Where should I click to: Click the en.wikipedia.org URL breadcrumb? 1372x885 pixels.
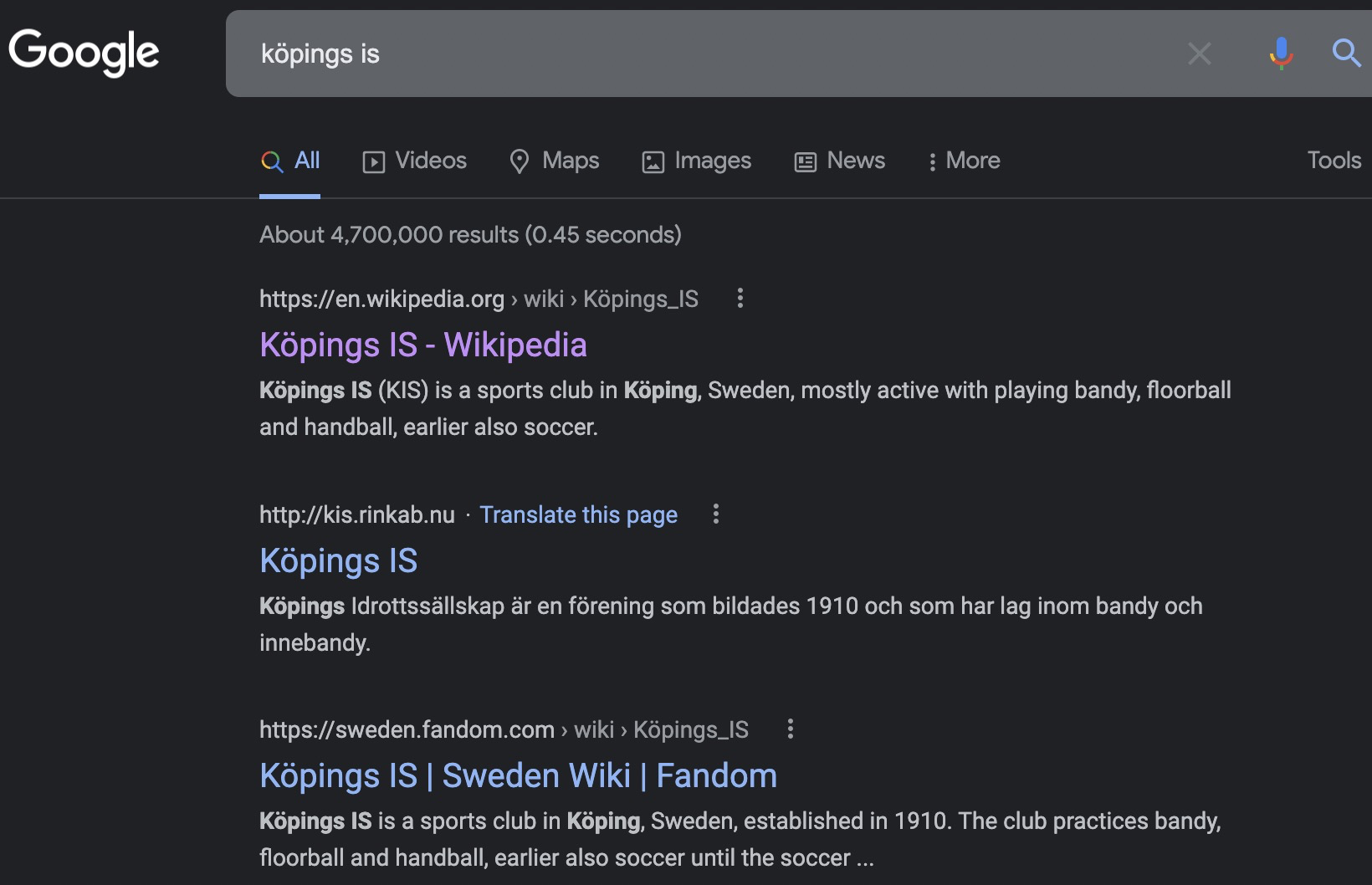pyautogui.click(x=479, y=299)
